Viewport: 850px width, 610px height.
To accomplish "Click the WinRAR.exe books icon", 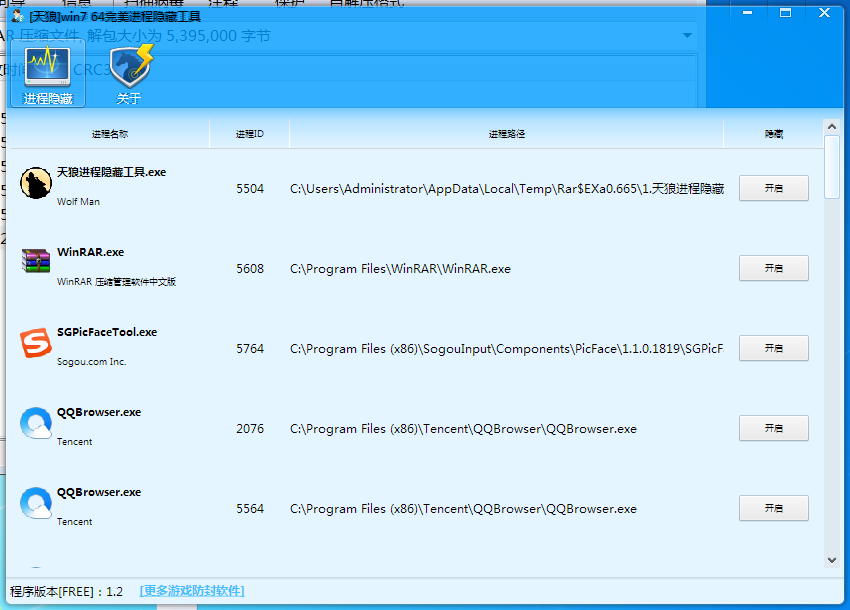I will (x=36, y=262).
